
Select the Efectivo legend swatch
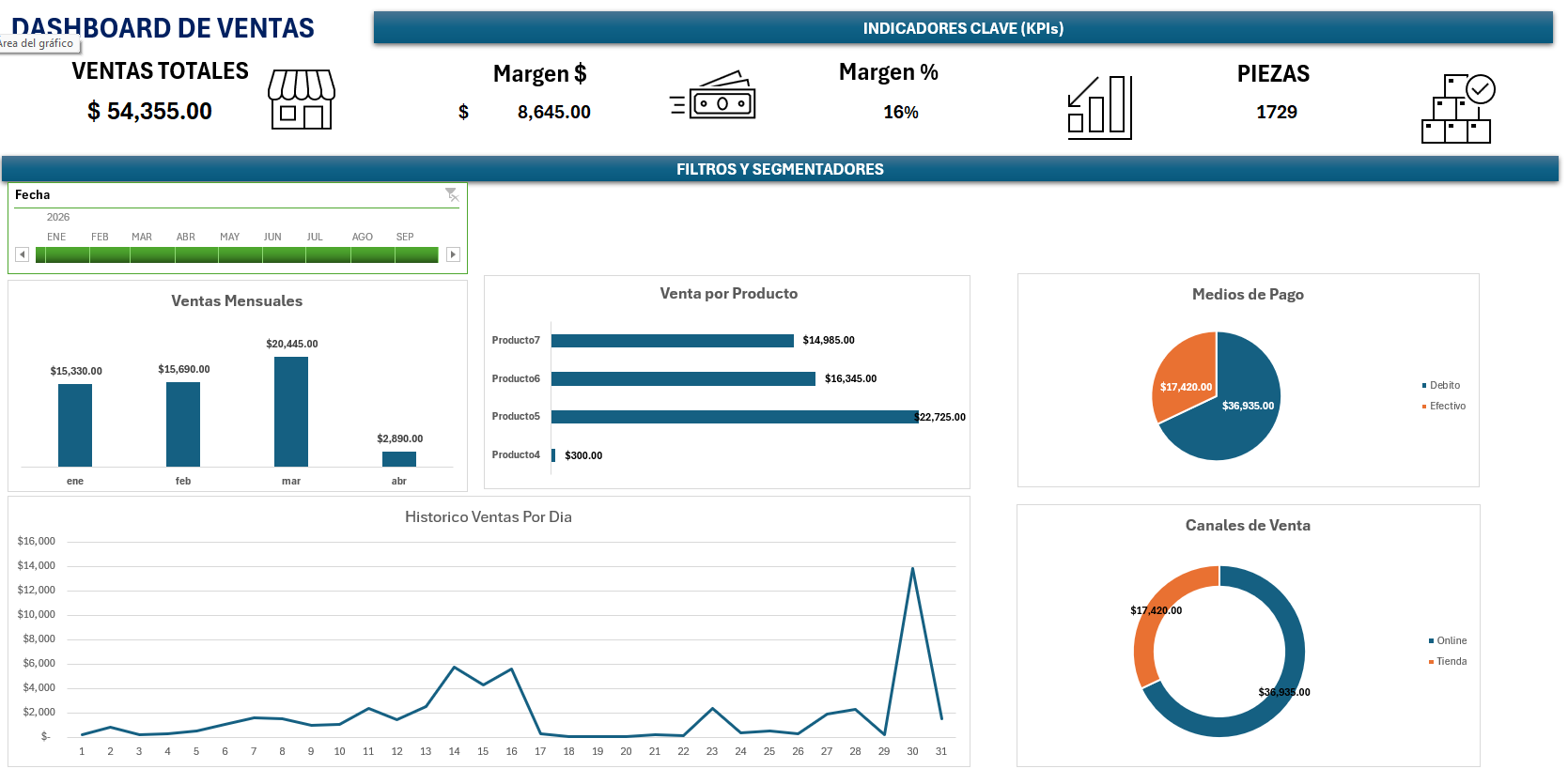pos(1424,407)
